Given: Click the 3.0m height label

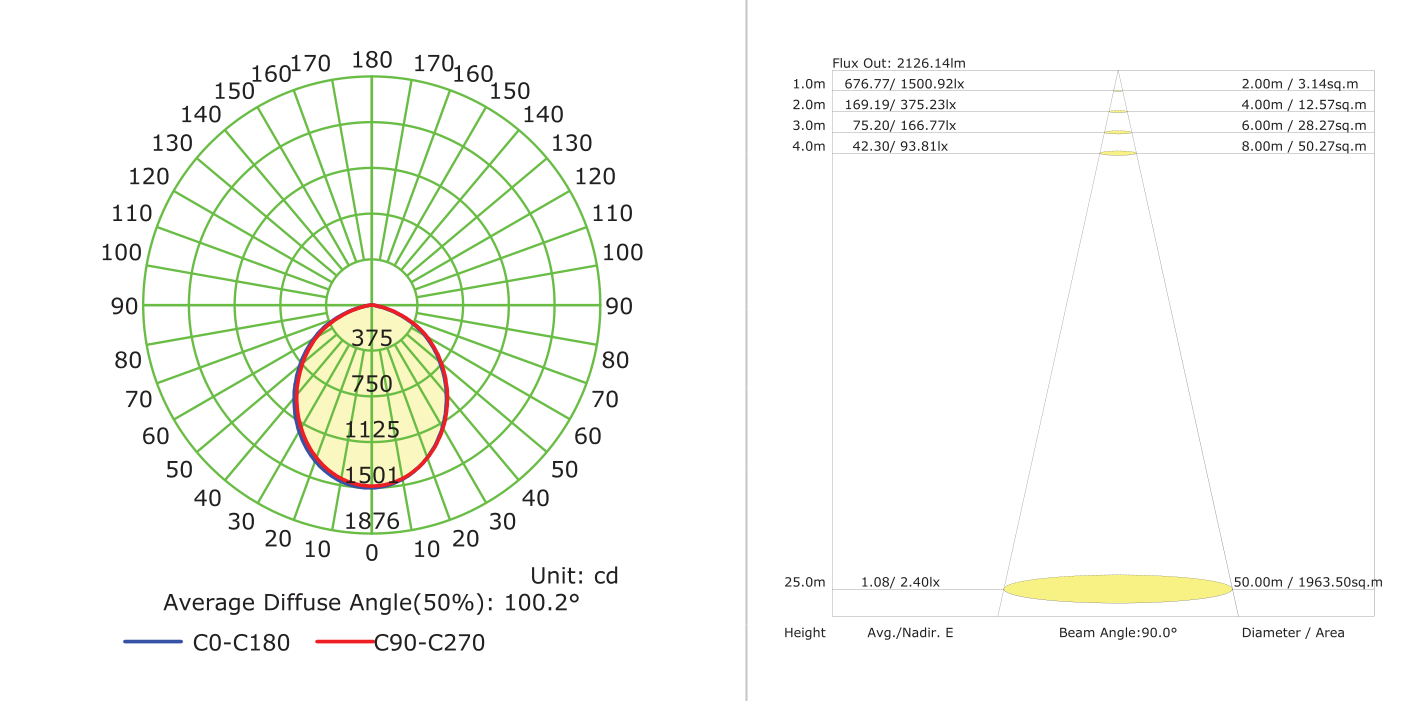Looking at the screenshot, I should tap(809, 126).
